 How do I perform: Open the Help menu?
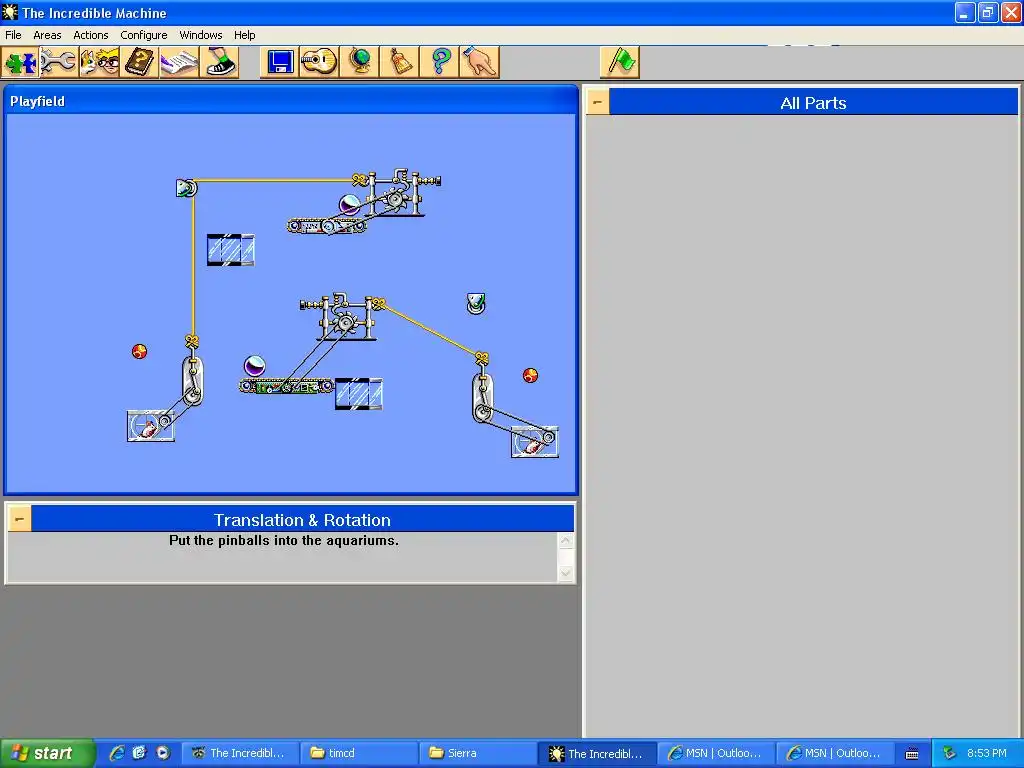pos(244,35)
